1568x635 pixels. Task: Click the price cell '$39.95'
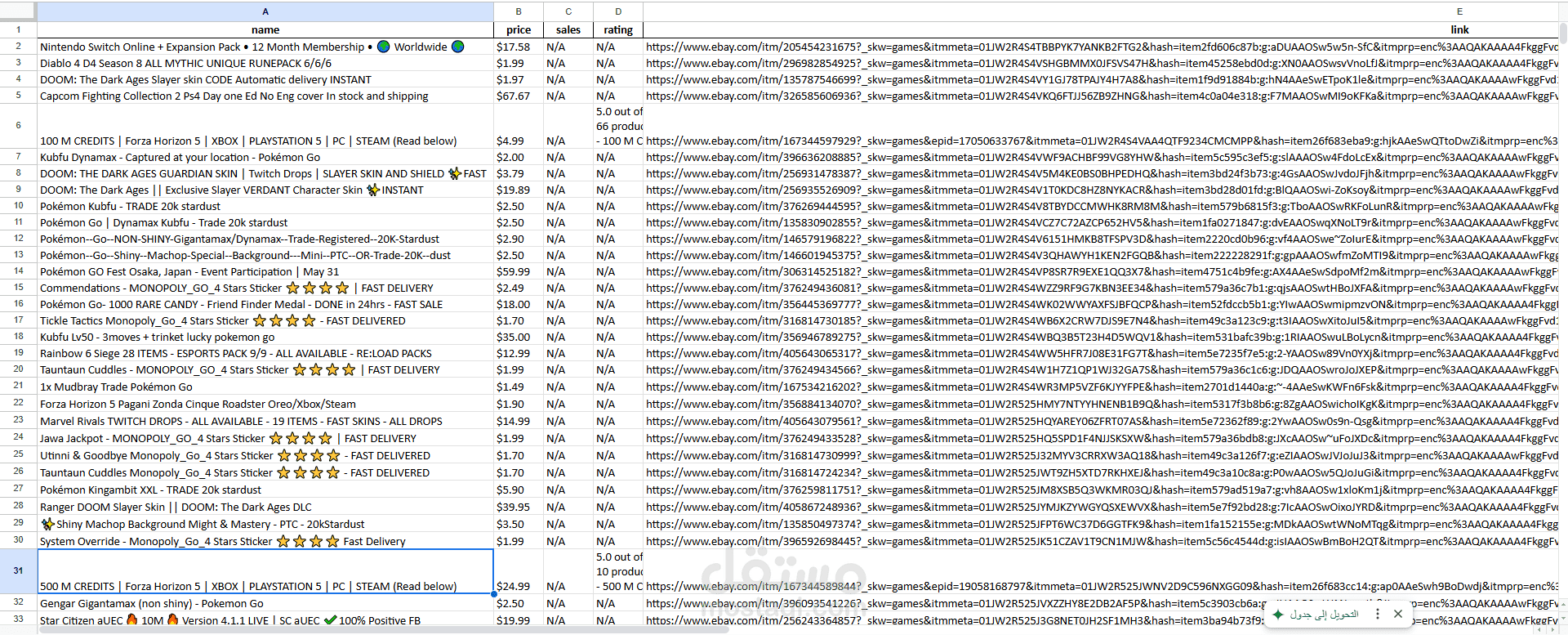pyautogui.click(x=519, y=507)
